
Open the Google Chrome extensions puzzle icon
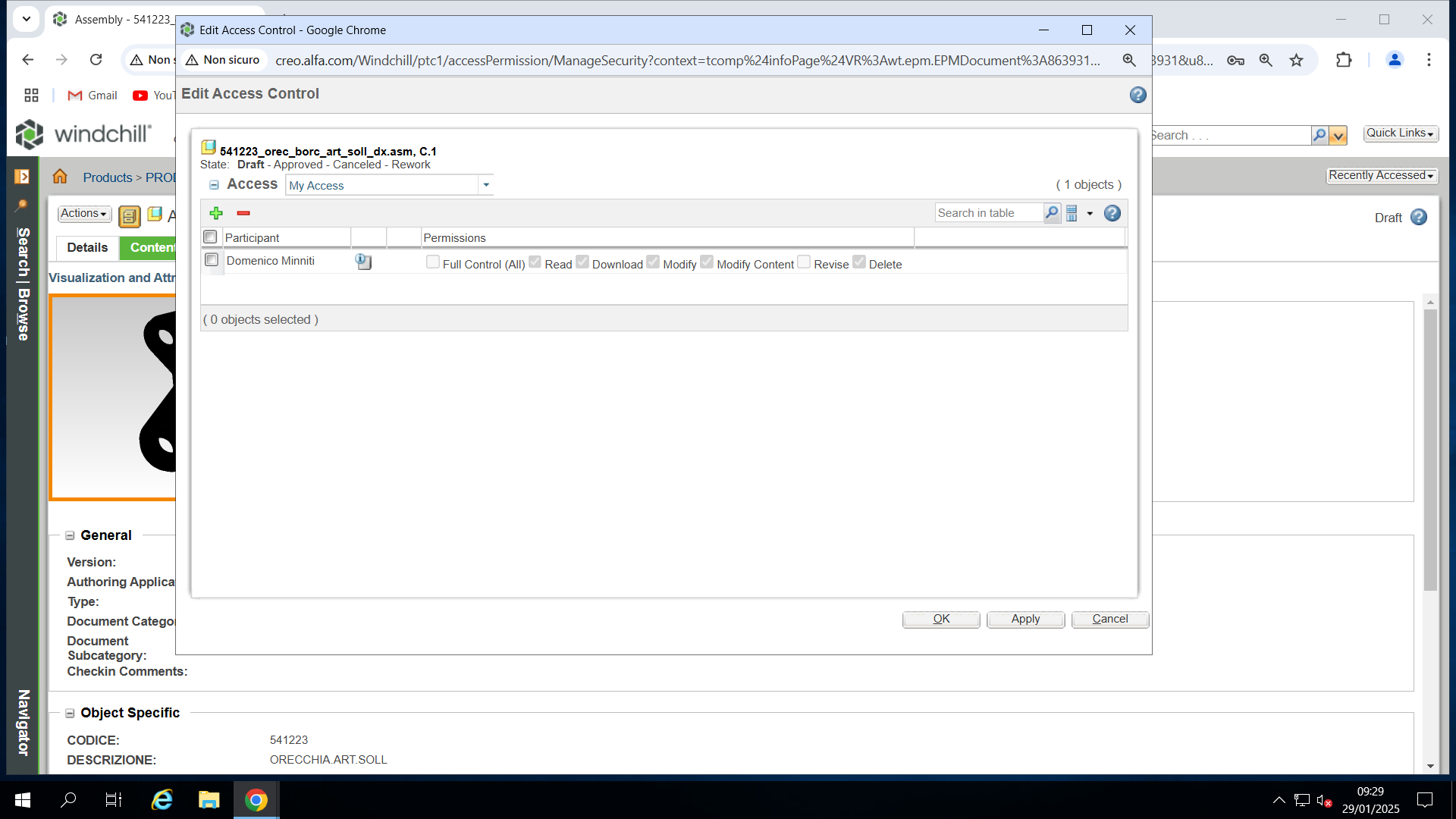(x=1345, y=60)
